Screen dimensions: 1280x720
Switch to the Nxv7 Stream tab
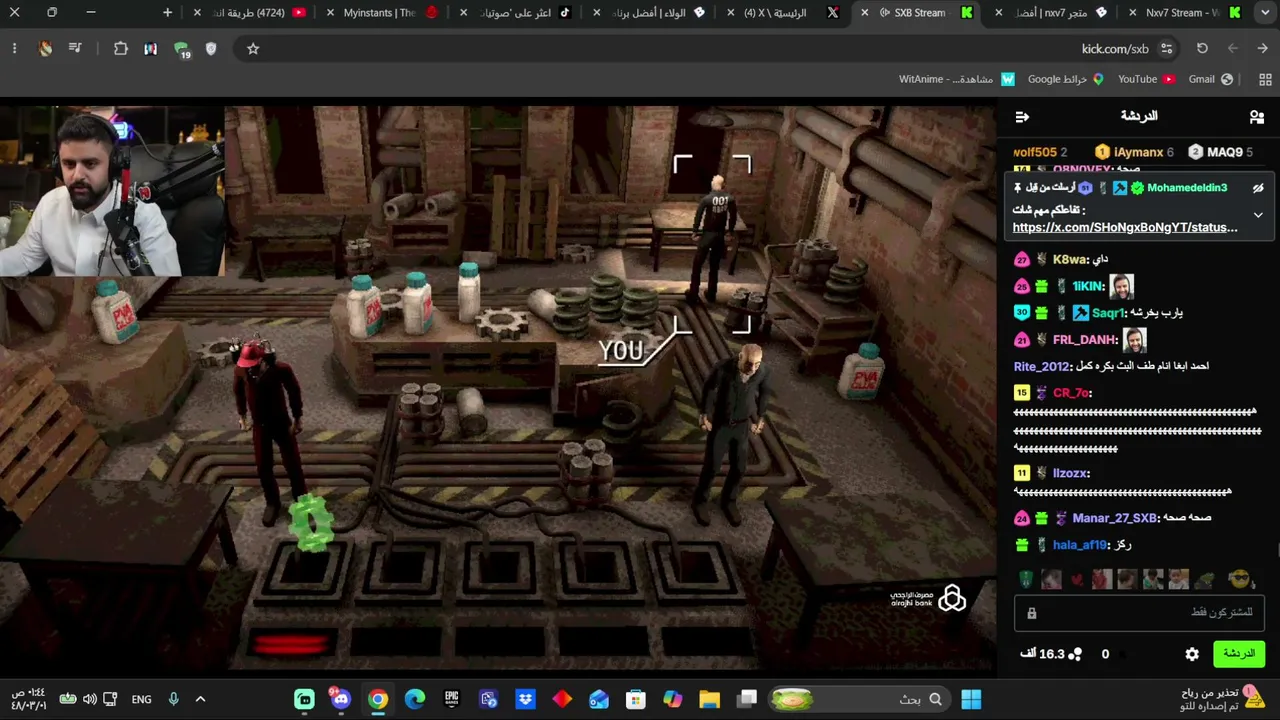(x=1181, y=13)
